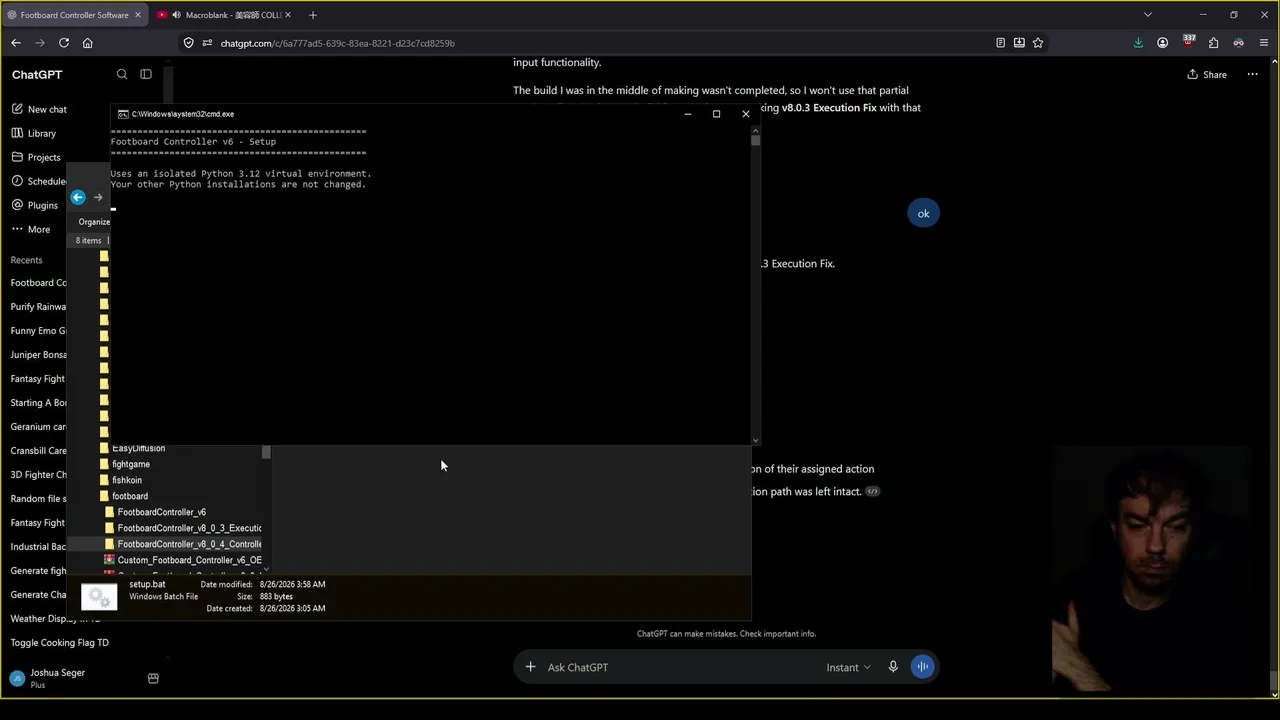Open the list all tabs dropdown
The image size is (1280, 720).
1148,15
